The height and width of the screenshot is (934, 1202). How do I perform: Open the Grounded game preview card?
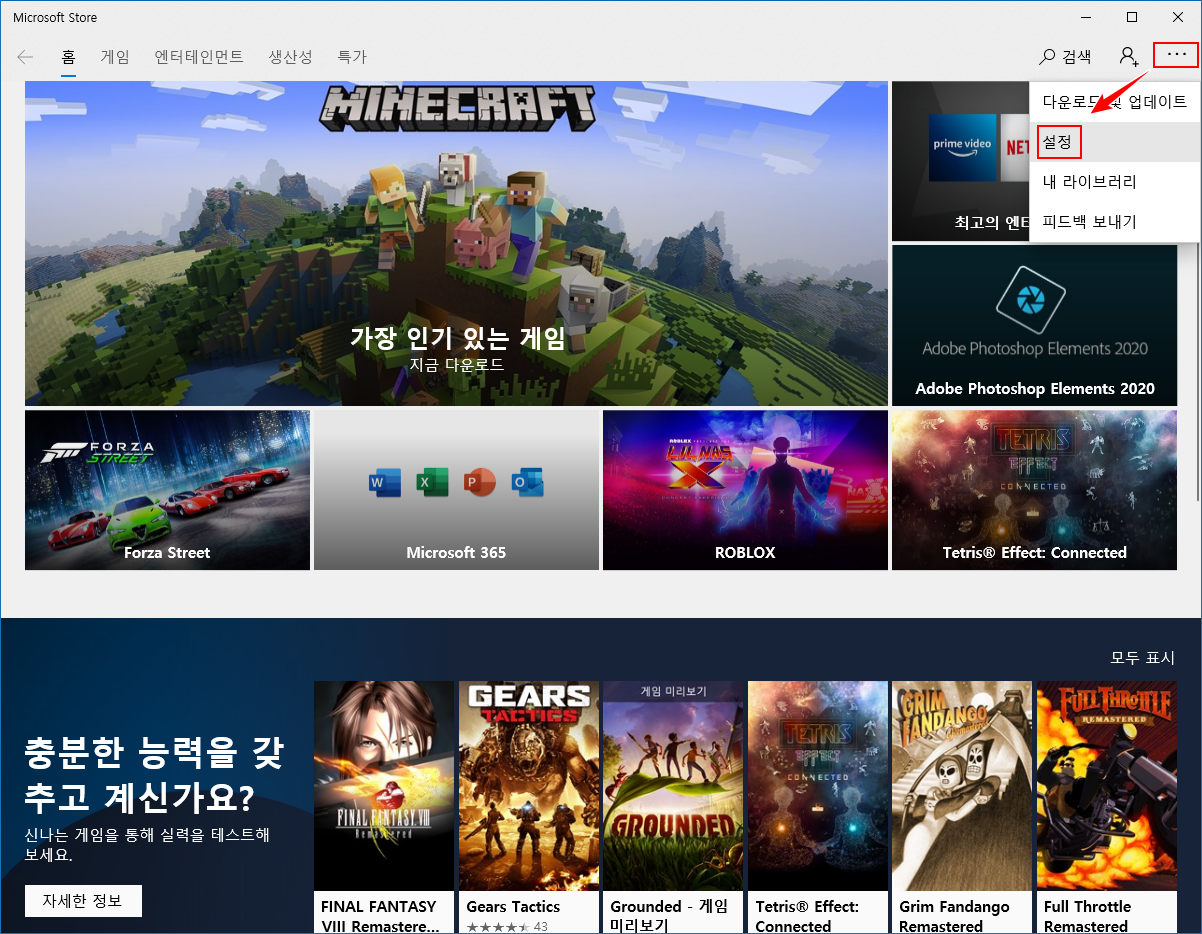tap(673, 807)
